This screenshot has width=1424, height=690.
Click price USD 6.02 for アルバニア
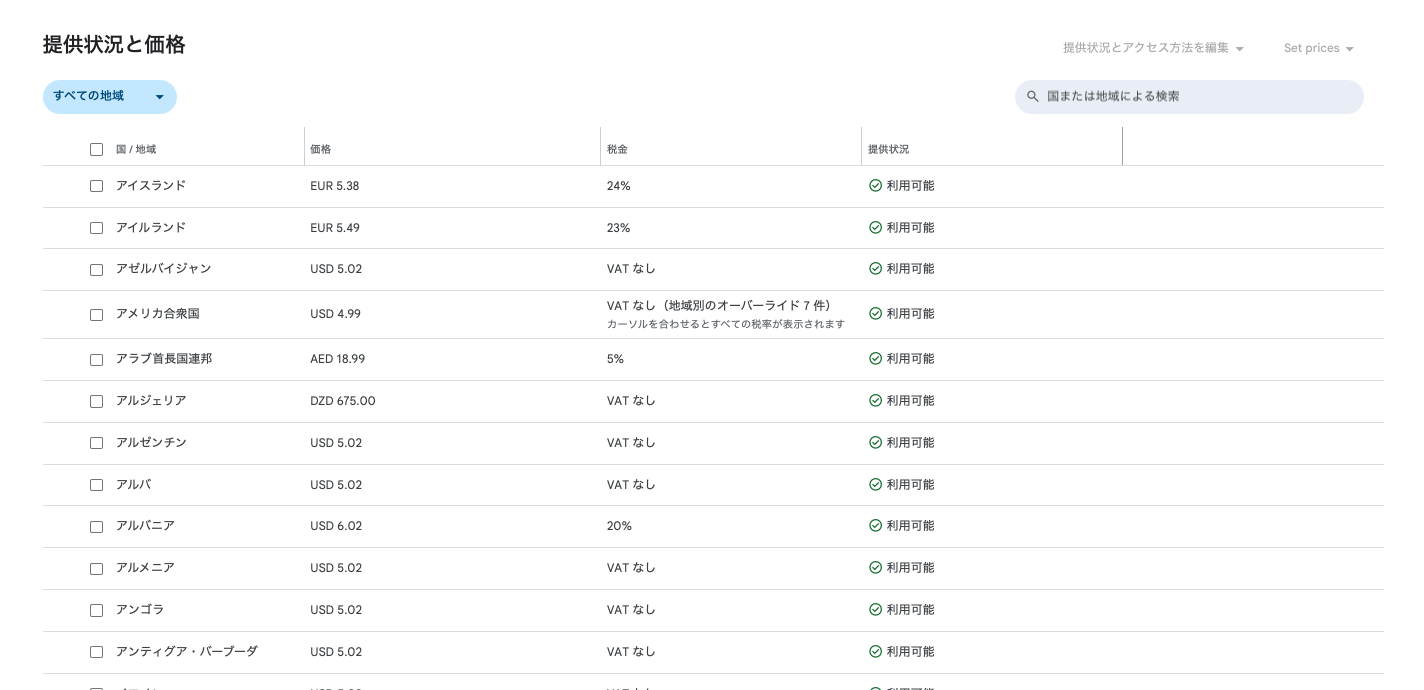336,526
